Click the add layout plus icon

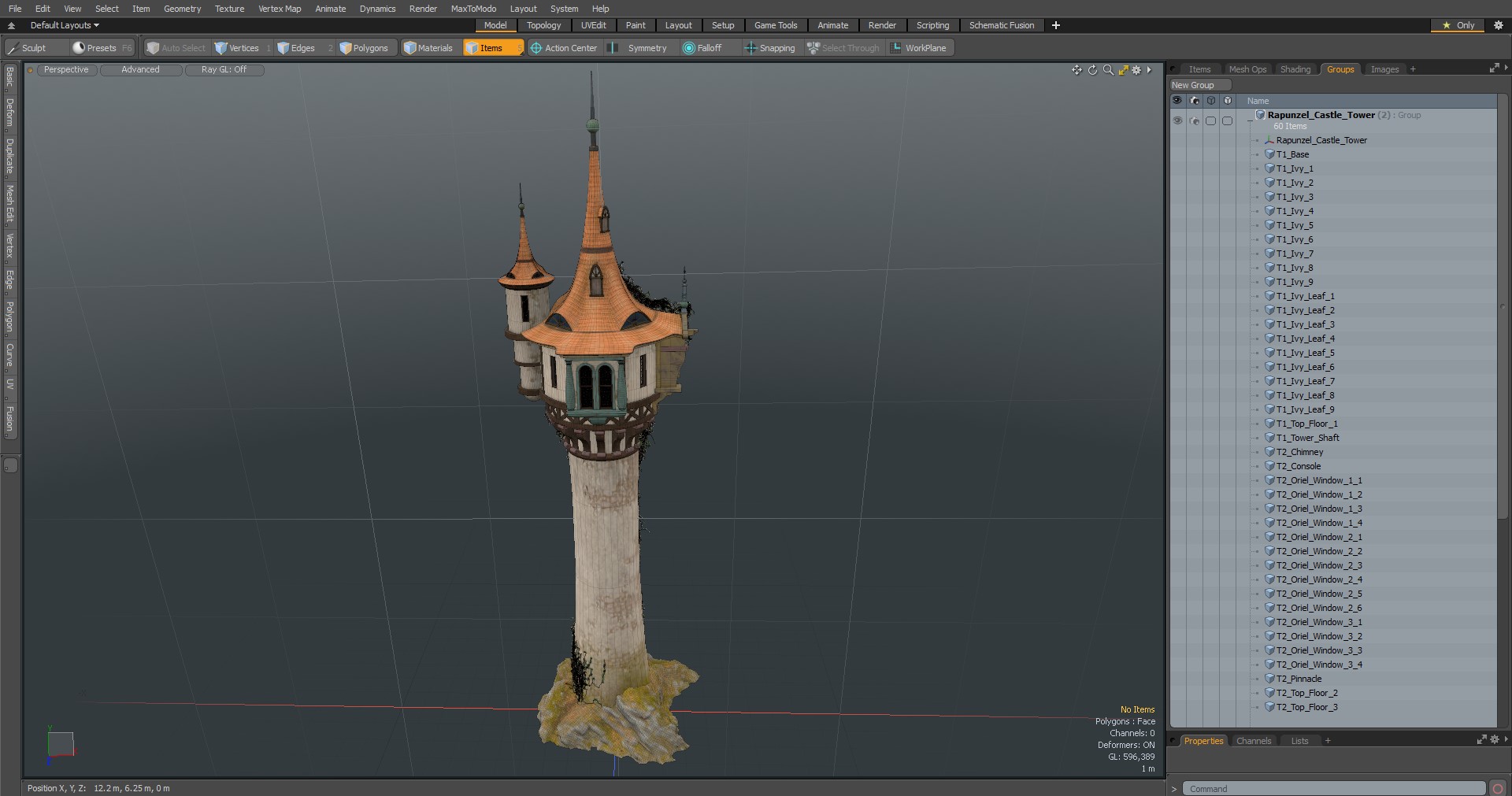[1056, 25]
